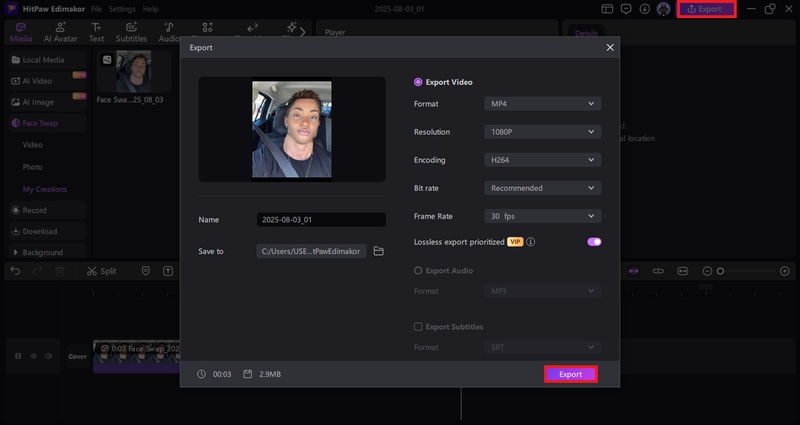Click the Cover button on the track

78,357
